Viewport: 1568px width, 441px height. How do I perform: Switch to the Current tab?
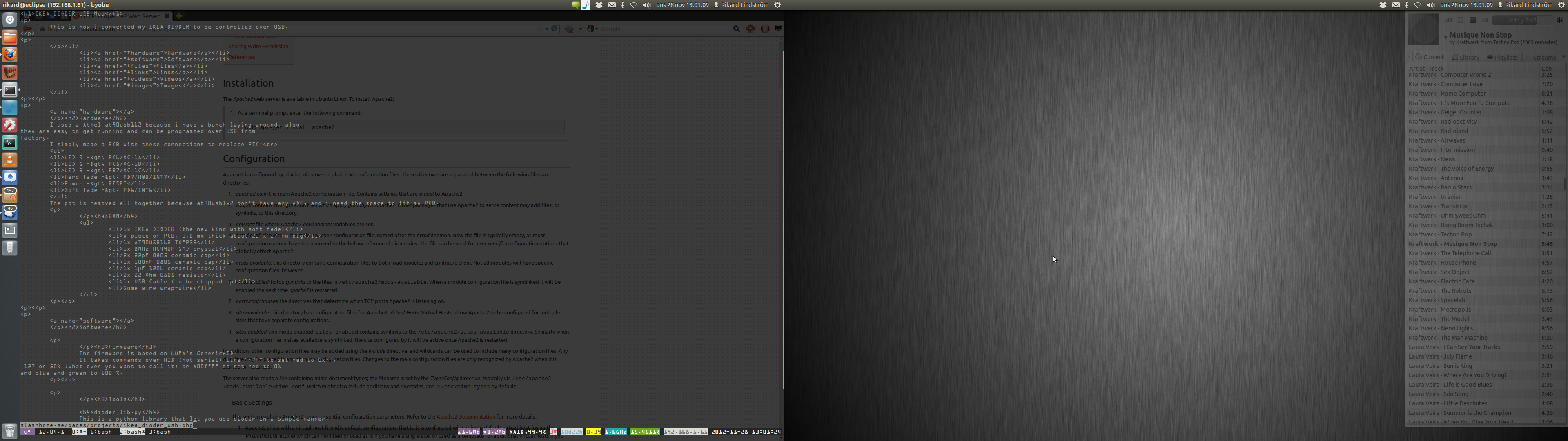pos(1430,57)
